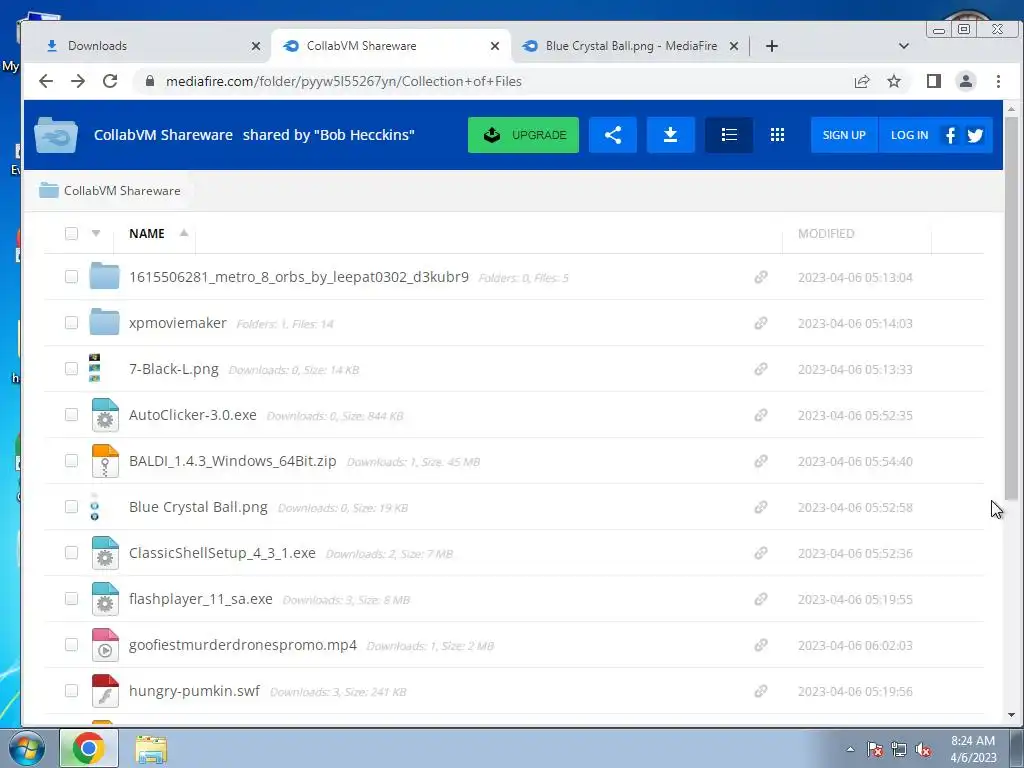Check the box for 7-Black-L.png

pos(71,369)
